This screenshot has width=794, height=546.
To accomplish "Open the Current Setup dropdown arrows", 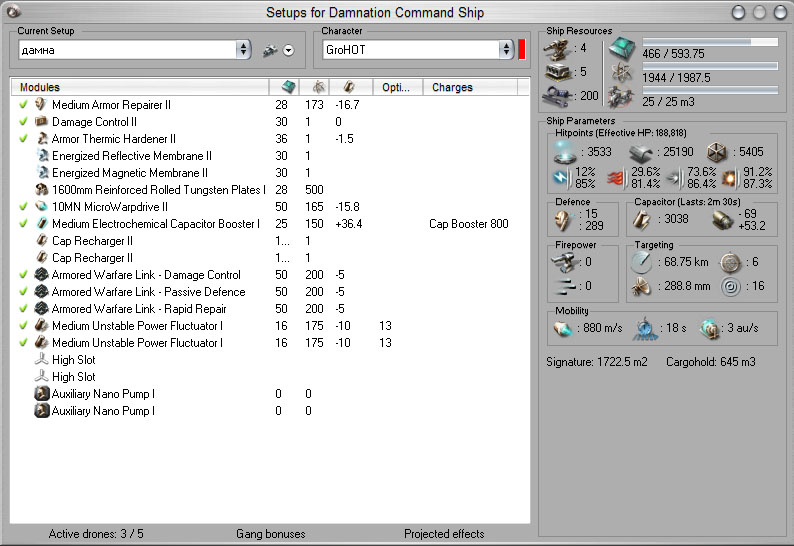I will click(244, 50).
